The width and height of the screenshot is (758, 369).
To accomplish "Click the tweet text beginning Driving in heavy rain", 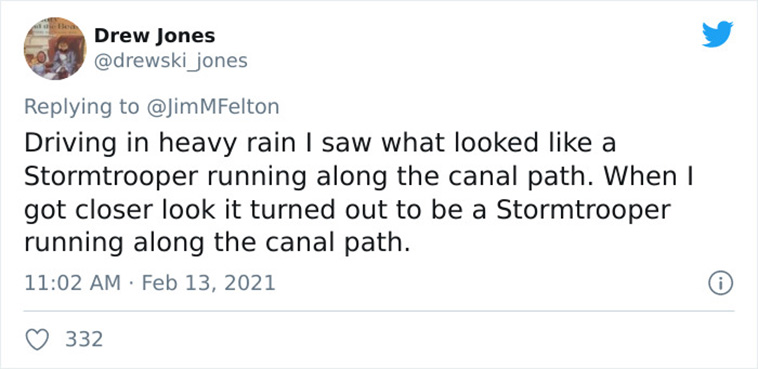I will point(359,194).
